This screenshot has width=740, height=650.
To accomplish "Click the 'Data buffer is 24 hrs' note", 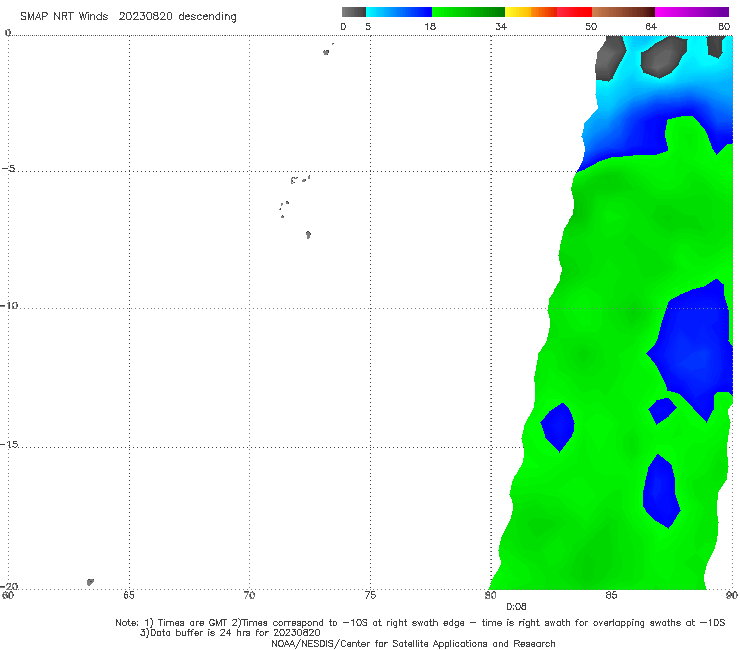I will click(230, 633).
